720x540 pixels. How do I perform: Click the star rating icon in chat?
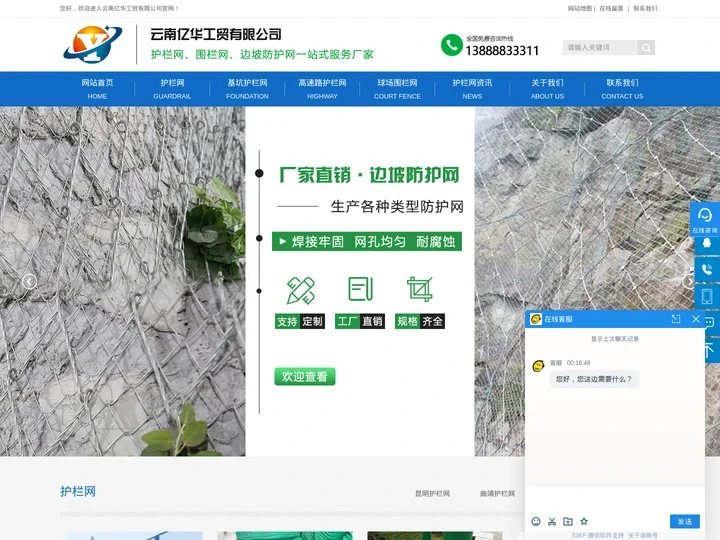pyautogui.click(x=584, y=521)
